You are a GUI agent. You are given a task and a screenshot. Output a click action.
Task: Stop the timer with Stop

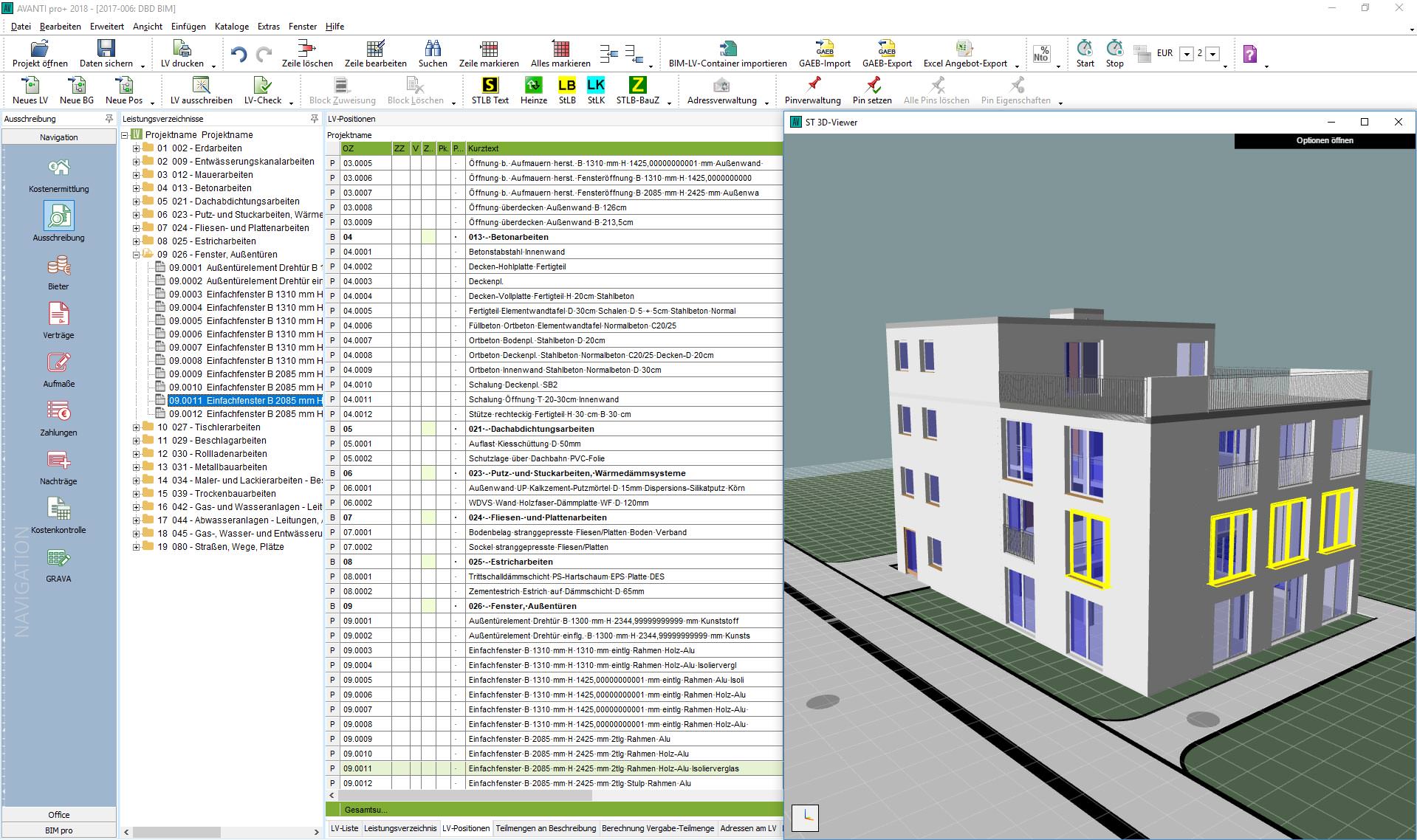(x=1114, y=54)
